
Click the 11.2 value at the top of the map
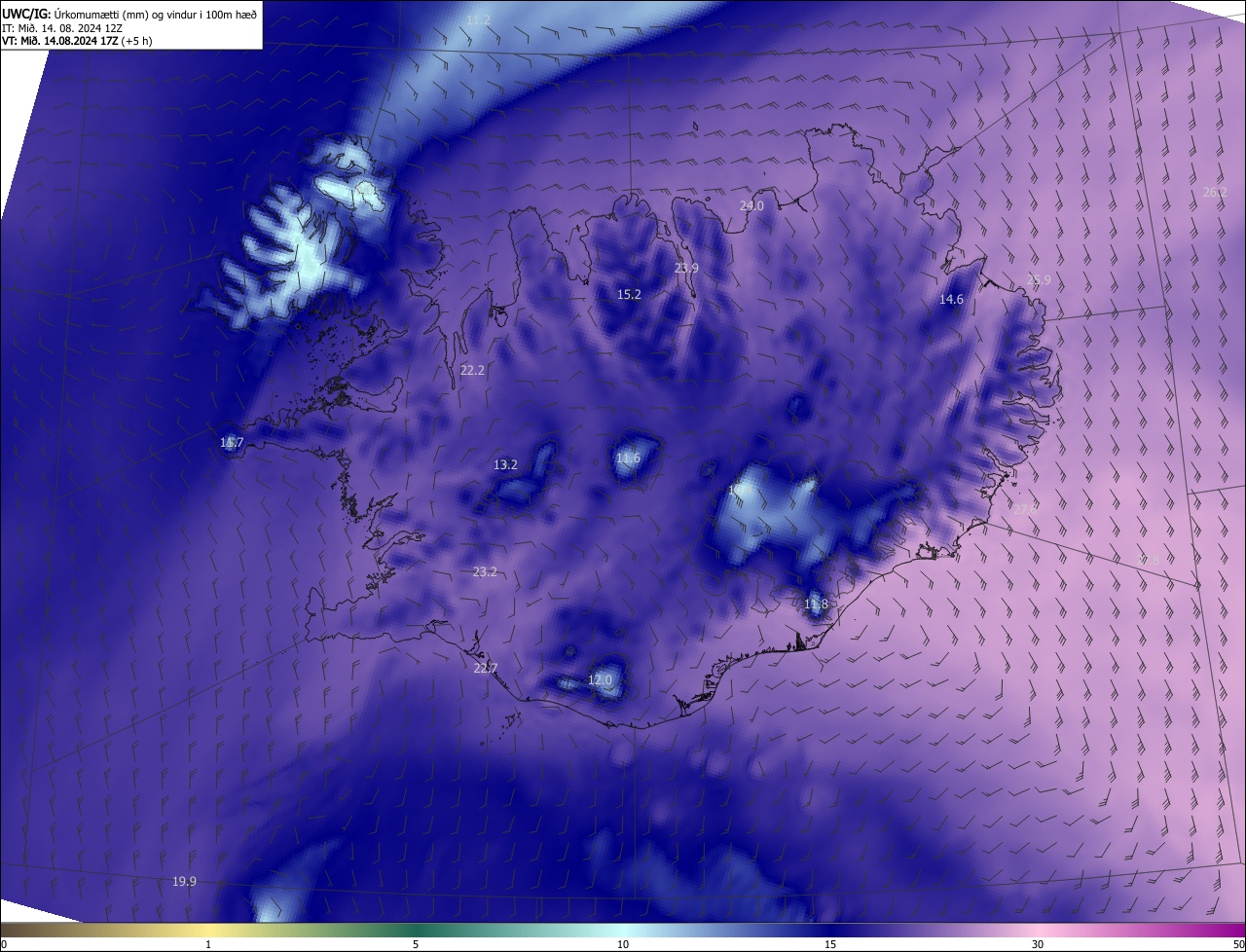click(478, 19)
